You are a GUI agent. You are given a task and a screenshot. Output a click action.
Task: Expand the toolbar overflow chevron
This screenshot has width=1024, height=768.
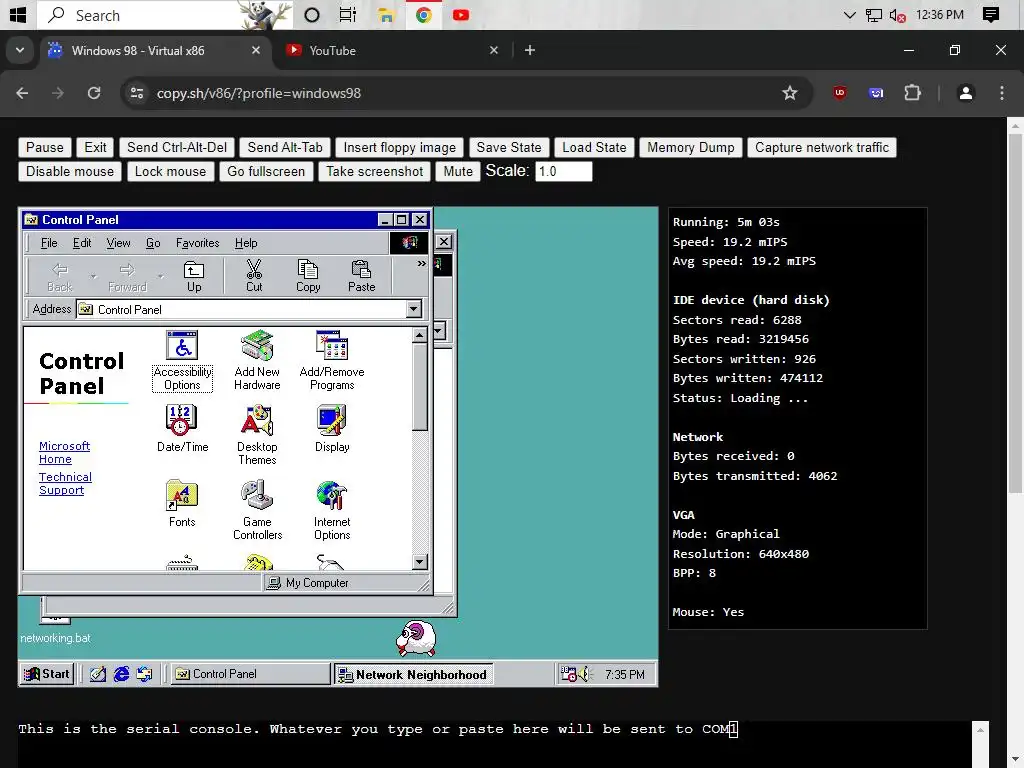(421, 263)
